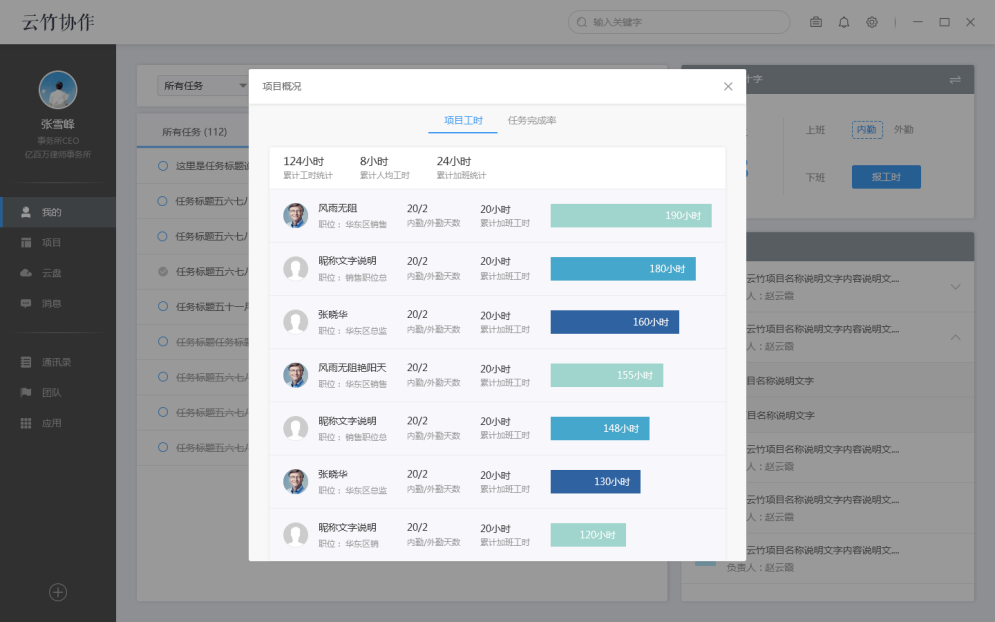The height and width of the screenshot is (622, 995).
Task: Close the 项目概况 dialog
Action: [728, 86]
